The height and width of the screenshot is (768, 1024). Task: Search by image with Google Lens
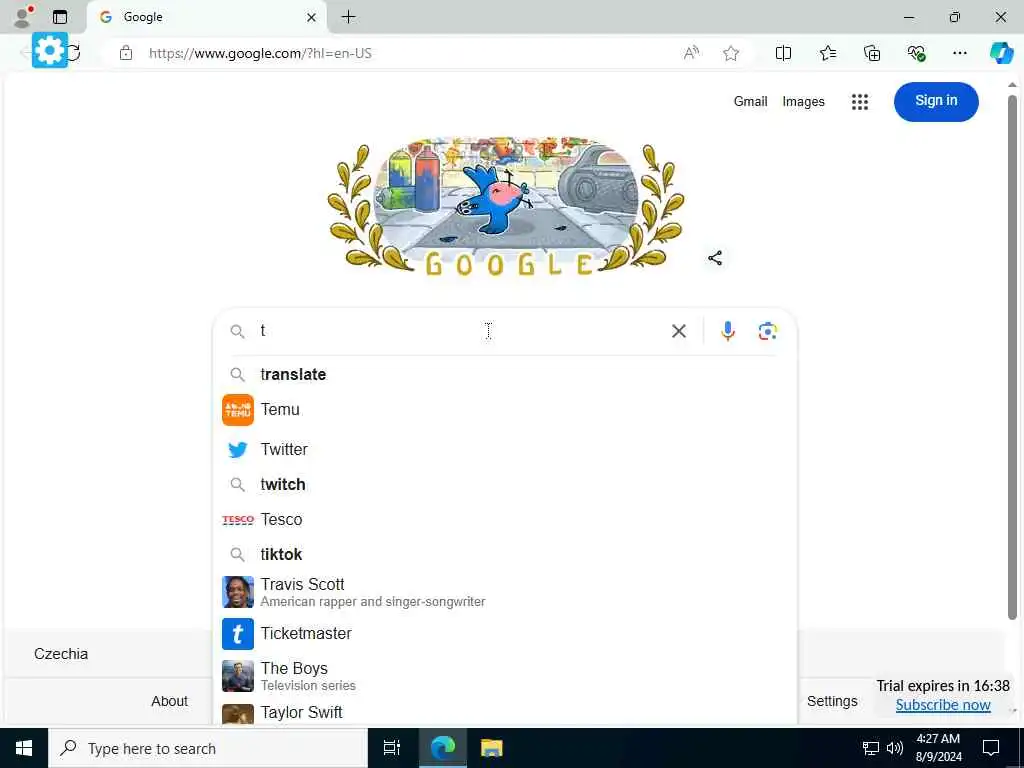point(767,331)
